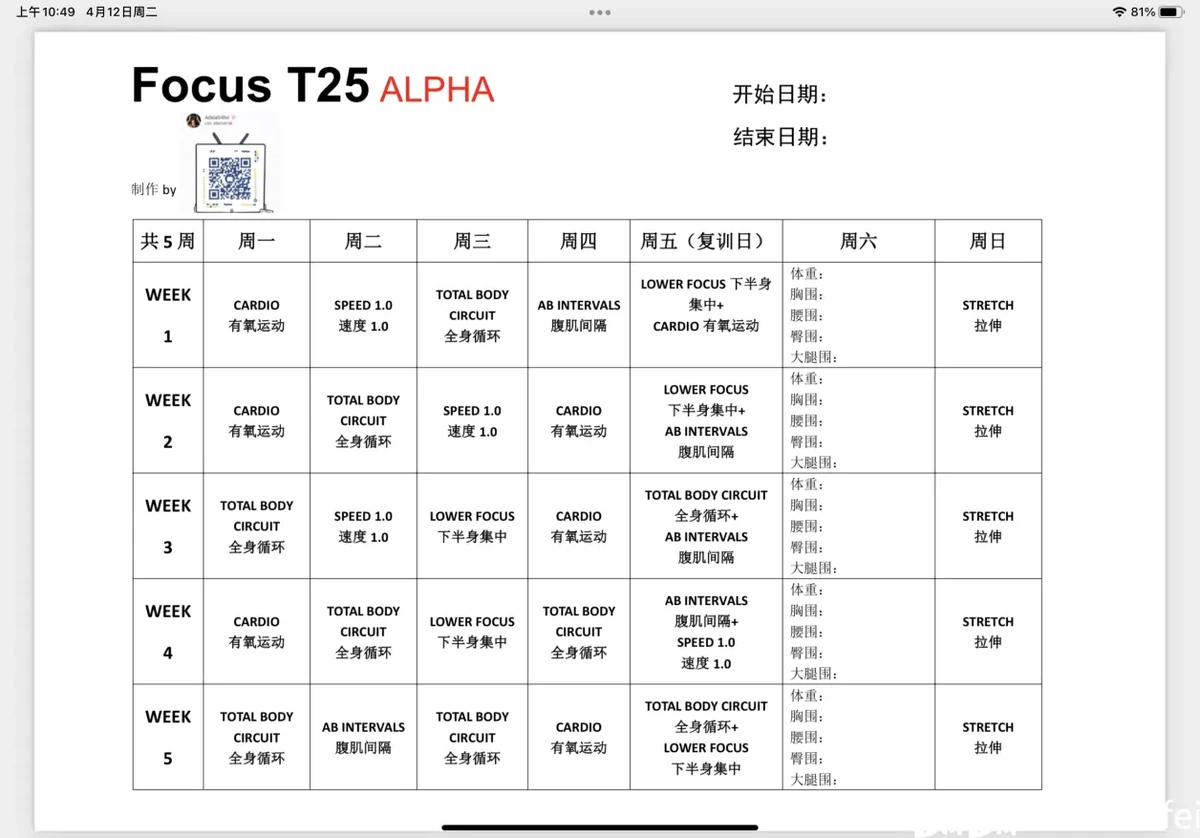Tap the battery icon in status bar
This screenshot has height=838, width=1200.
[1174, 12]
